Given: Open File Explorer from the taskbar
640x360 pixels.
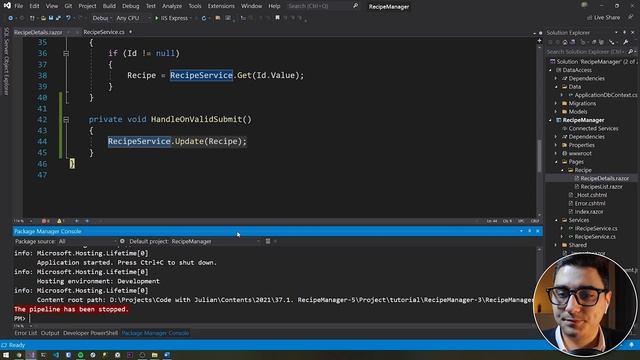Looking at the screenshot, I should (155, 355).
